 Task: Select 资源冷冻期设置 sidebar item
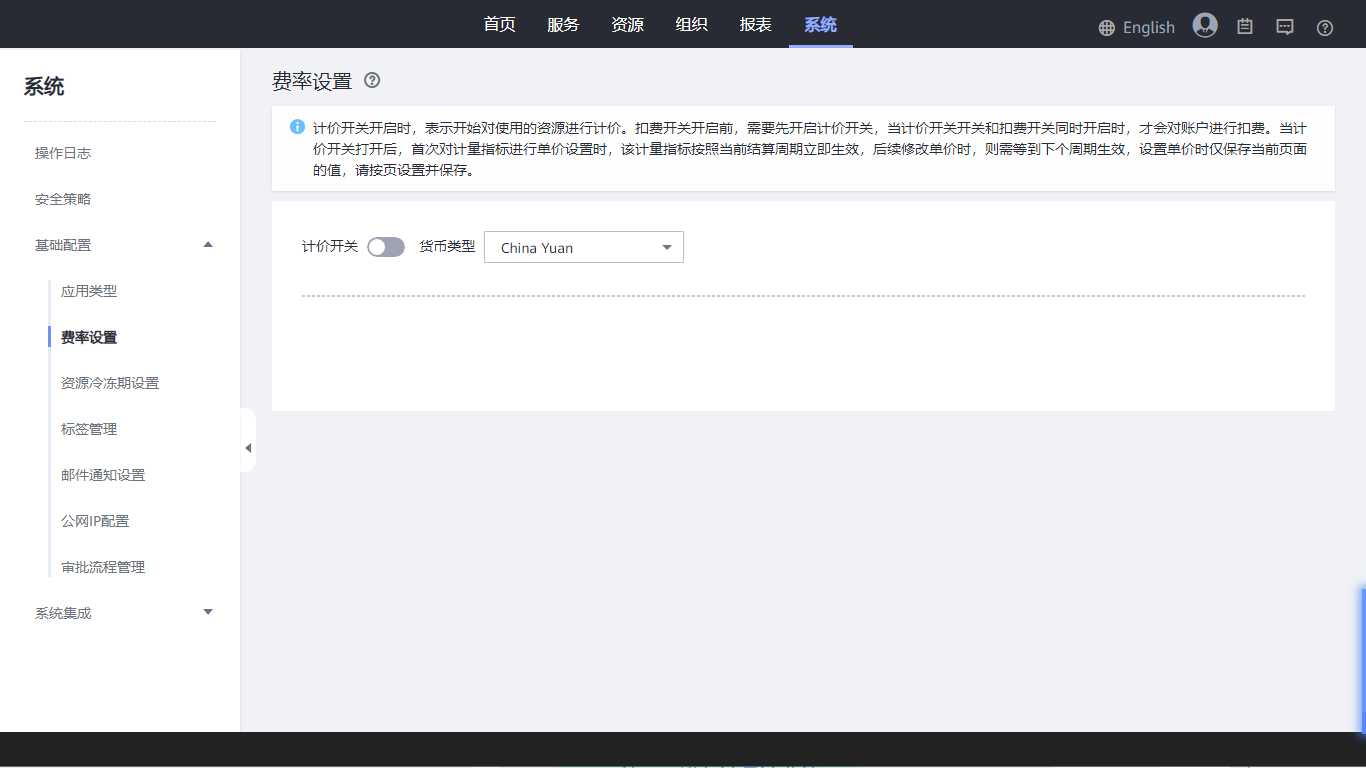click(110, 383)
